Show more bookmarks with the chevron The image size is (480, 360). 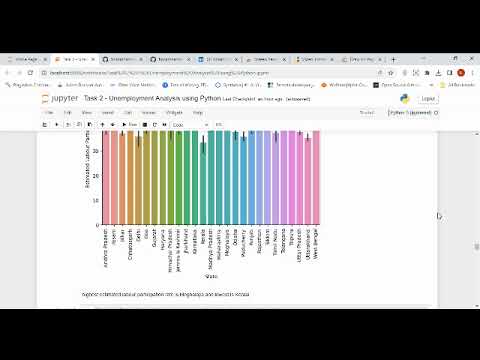(431, 85)
